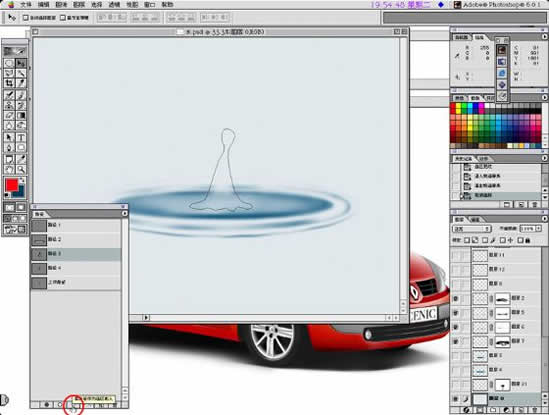Click the second checkbox in options bar
Viewport: 549px width, 415px height.
click(63, 18)
